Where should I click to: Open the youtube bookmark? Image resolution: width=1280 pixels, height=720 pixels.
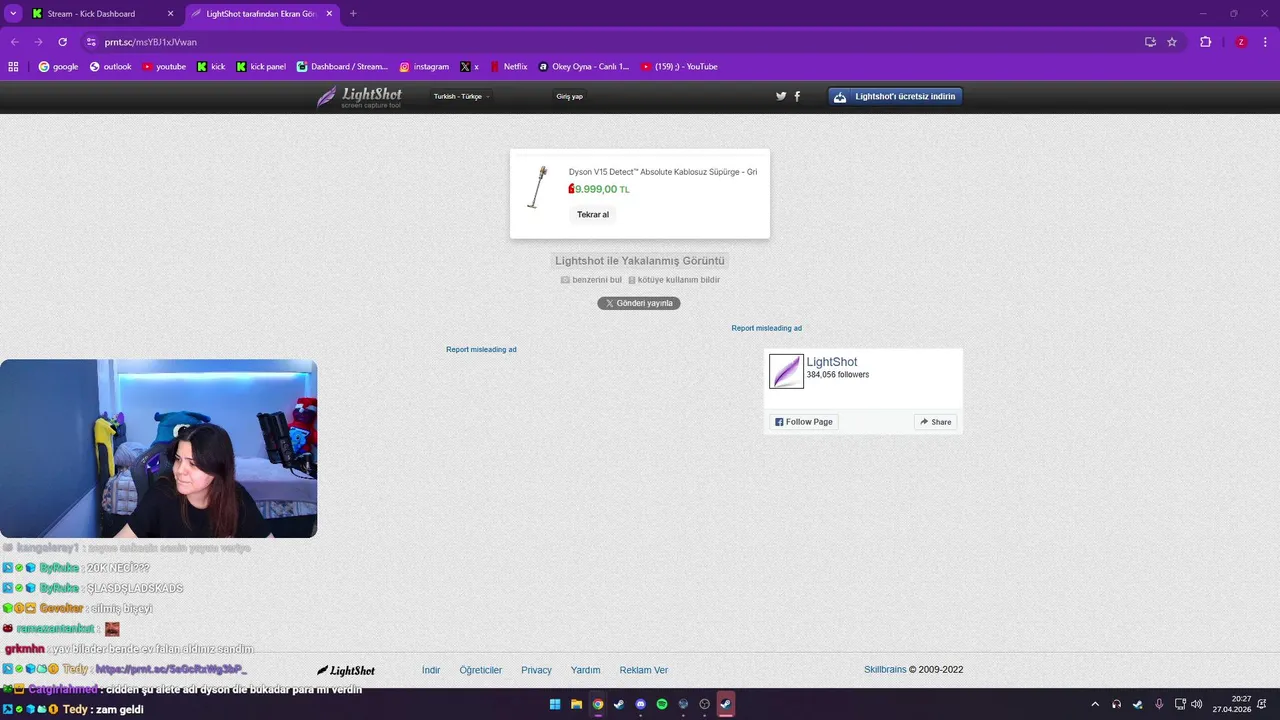click(164, 67)
